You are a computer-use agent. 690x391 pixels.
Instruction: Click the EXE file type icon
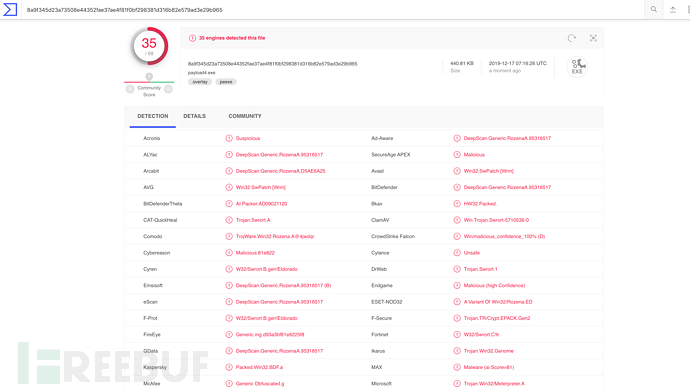pyautogui.click(x=577, y=67)
